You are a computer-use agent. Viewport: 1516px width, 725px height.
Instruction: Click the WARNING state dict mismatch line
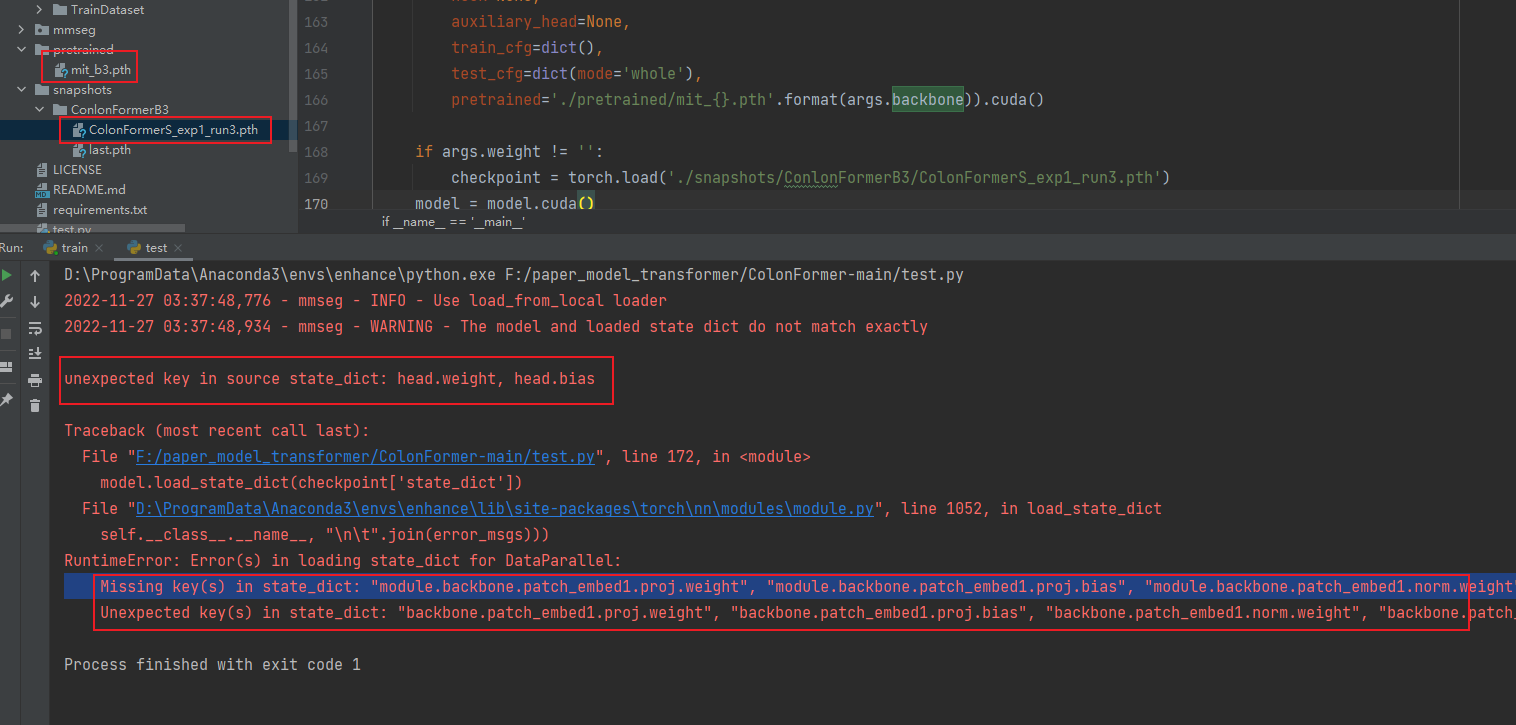pyautogui.click(x=496, y=327)
